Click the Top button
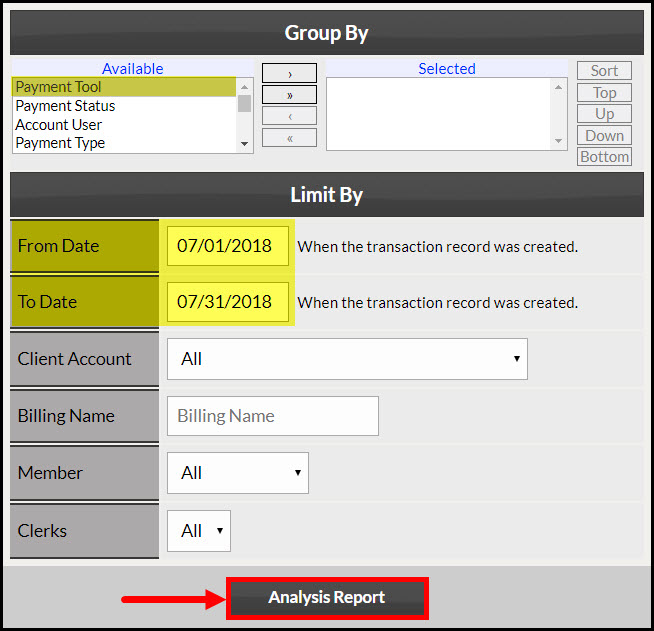Viewport: 654px width, 631px height. pyautogui.click(x=604, y=93)
